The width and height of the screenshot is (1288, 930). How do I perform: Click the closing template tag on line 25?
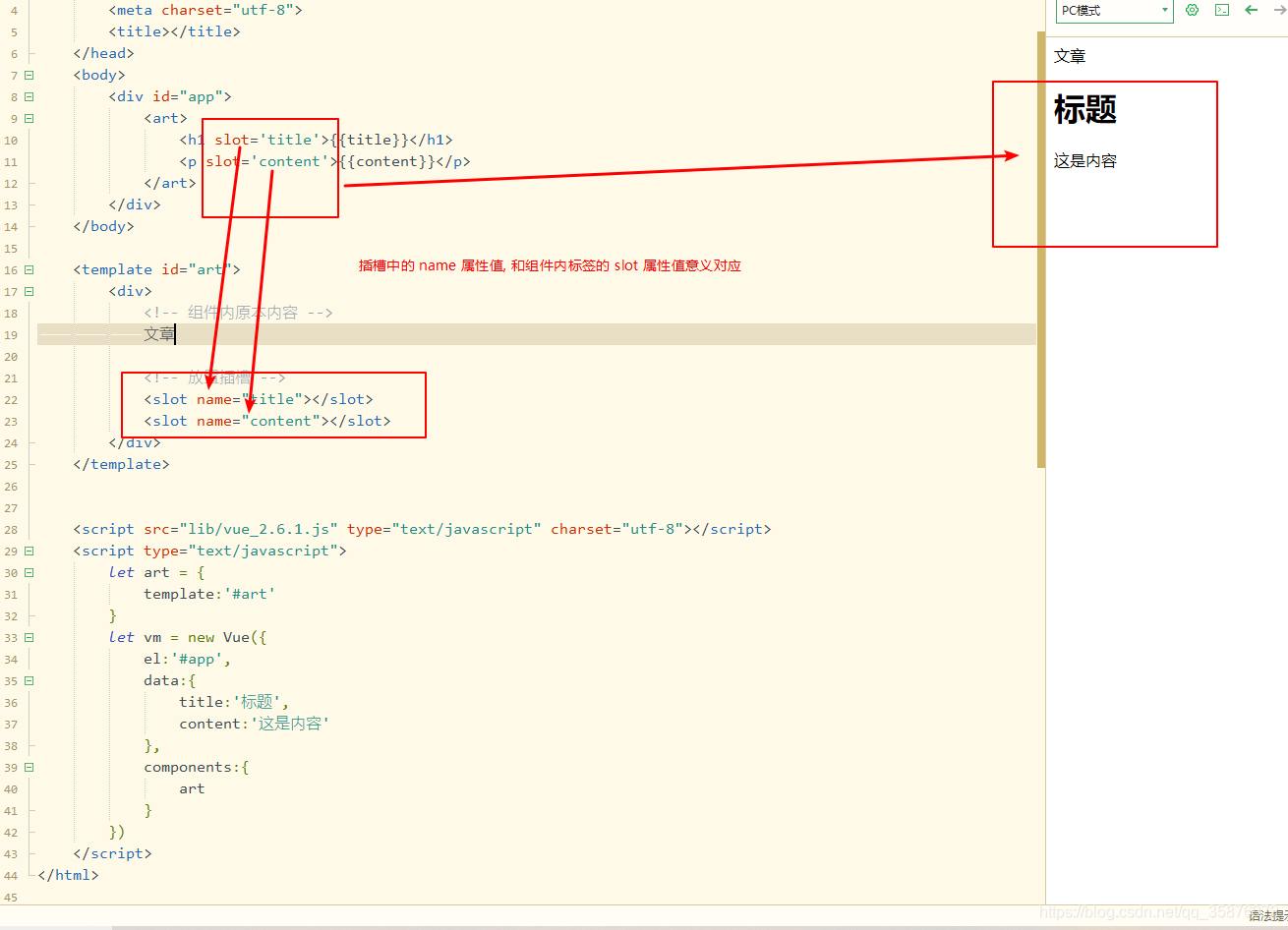click(x=121, y=464)
